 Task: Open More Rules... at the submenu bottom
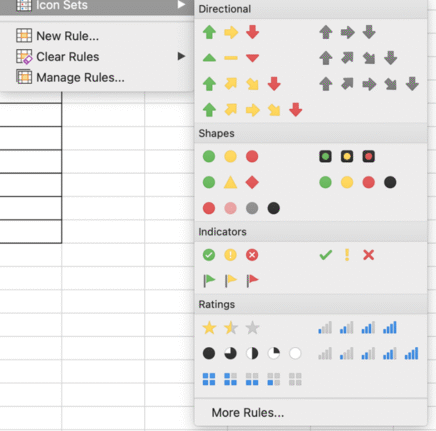(248, 413)
